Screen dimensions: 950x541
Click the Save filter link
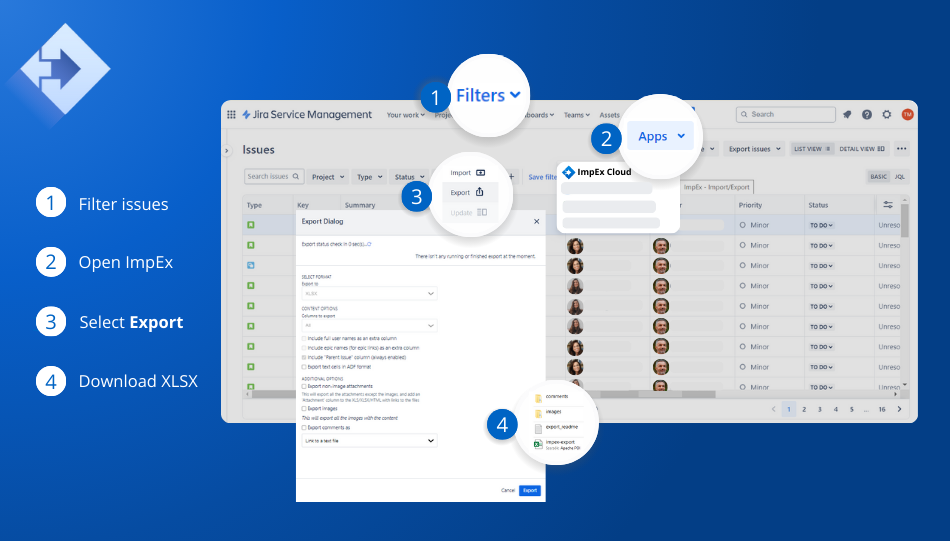click(x=542, y=177)
